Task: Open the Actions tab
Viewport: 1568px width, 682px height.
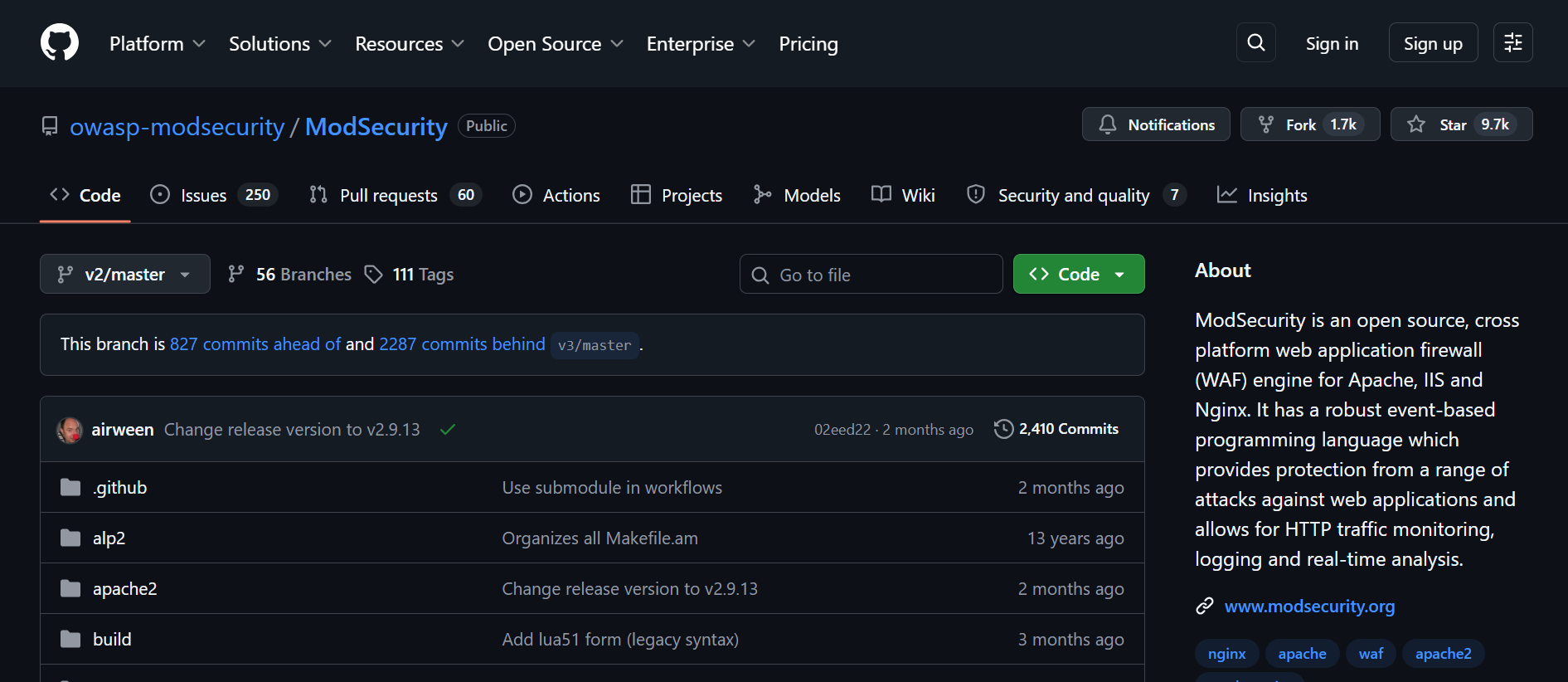Action: coord(556,195)
